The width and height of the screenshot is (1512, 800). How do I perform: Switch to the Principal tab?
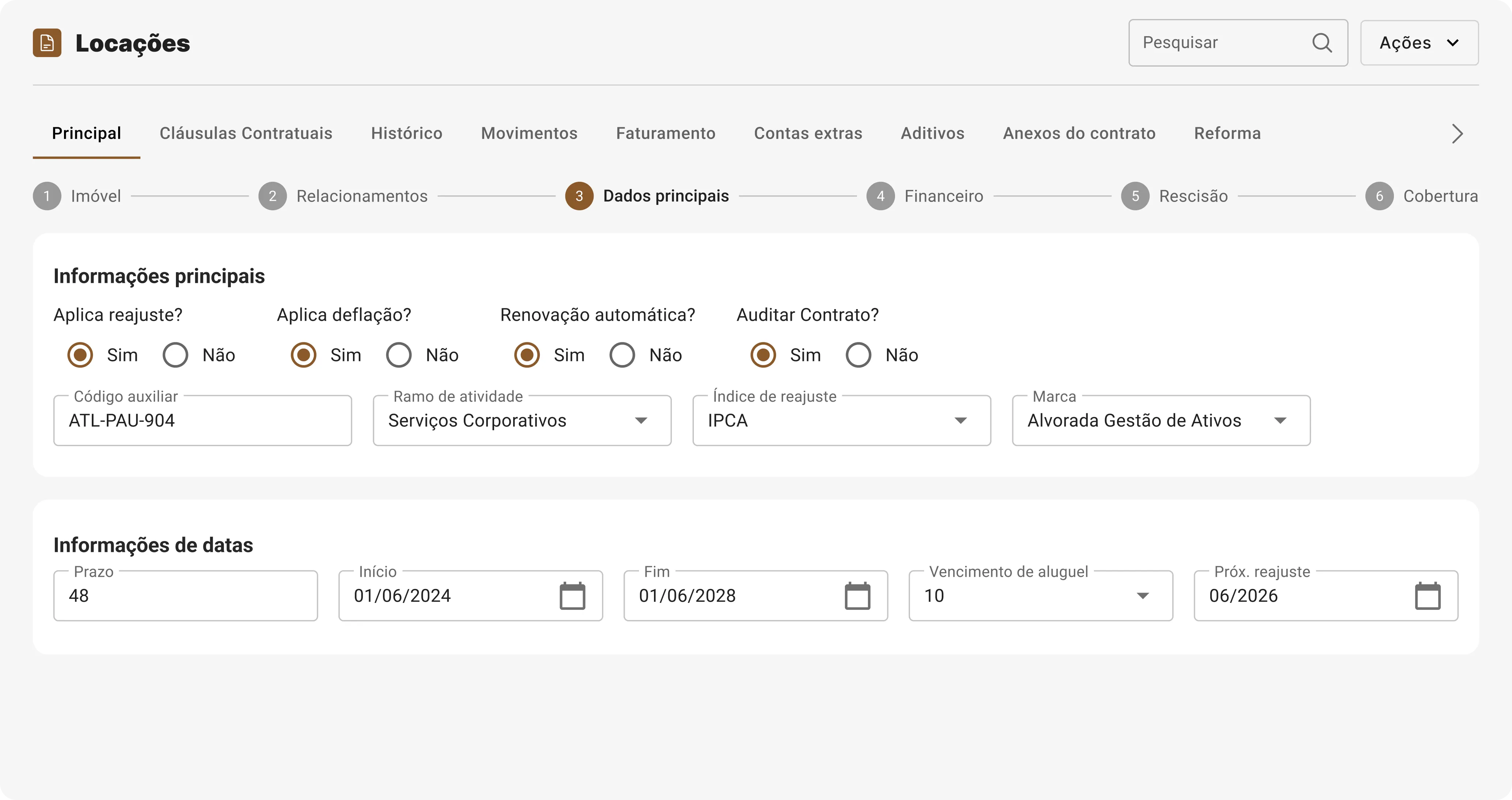coord(86,133)
